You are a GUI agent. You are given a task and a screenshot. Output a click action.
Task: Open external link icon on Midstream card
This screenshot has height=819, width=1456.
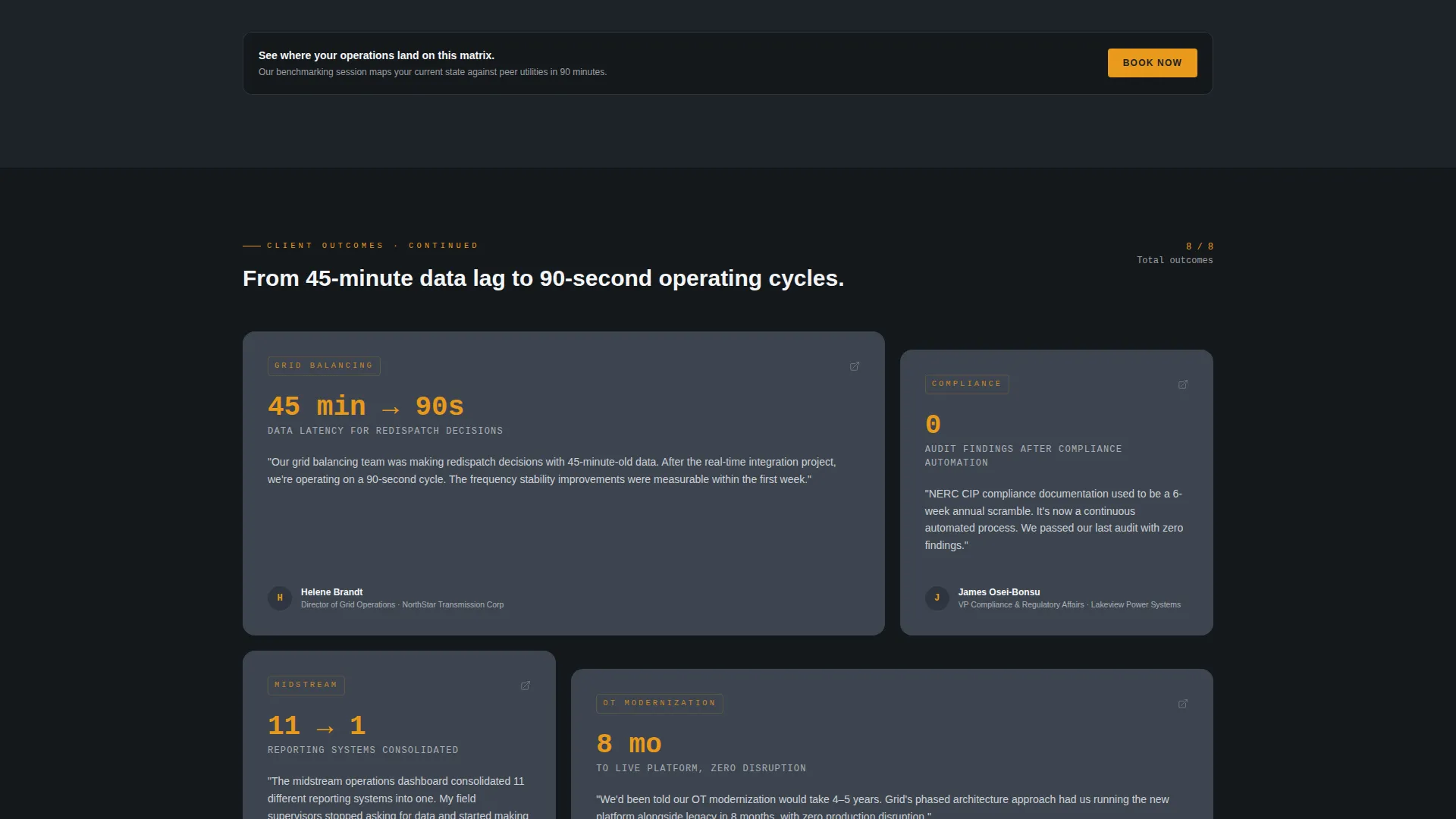[x=526, y=686]
